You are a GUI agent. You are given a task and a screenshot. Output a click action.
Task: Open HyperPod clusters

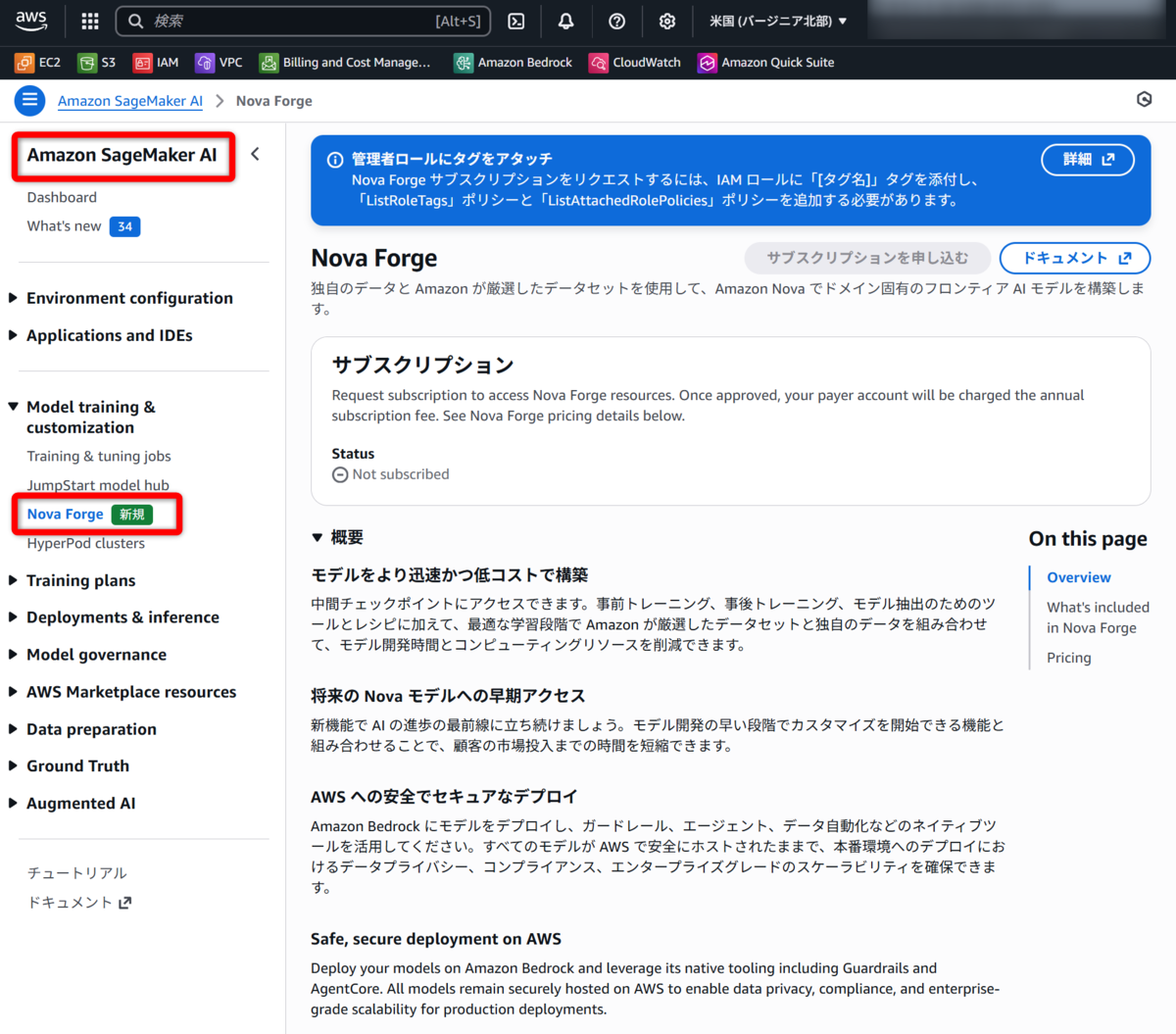(x=85, y=544)
